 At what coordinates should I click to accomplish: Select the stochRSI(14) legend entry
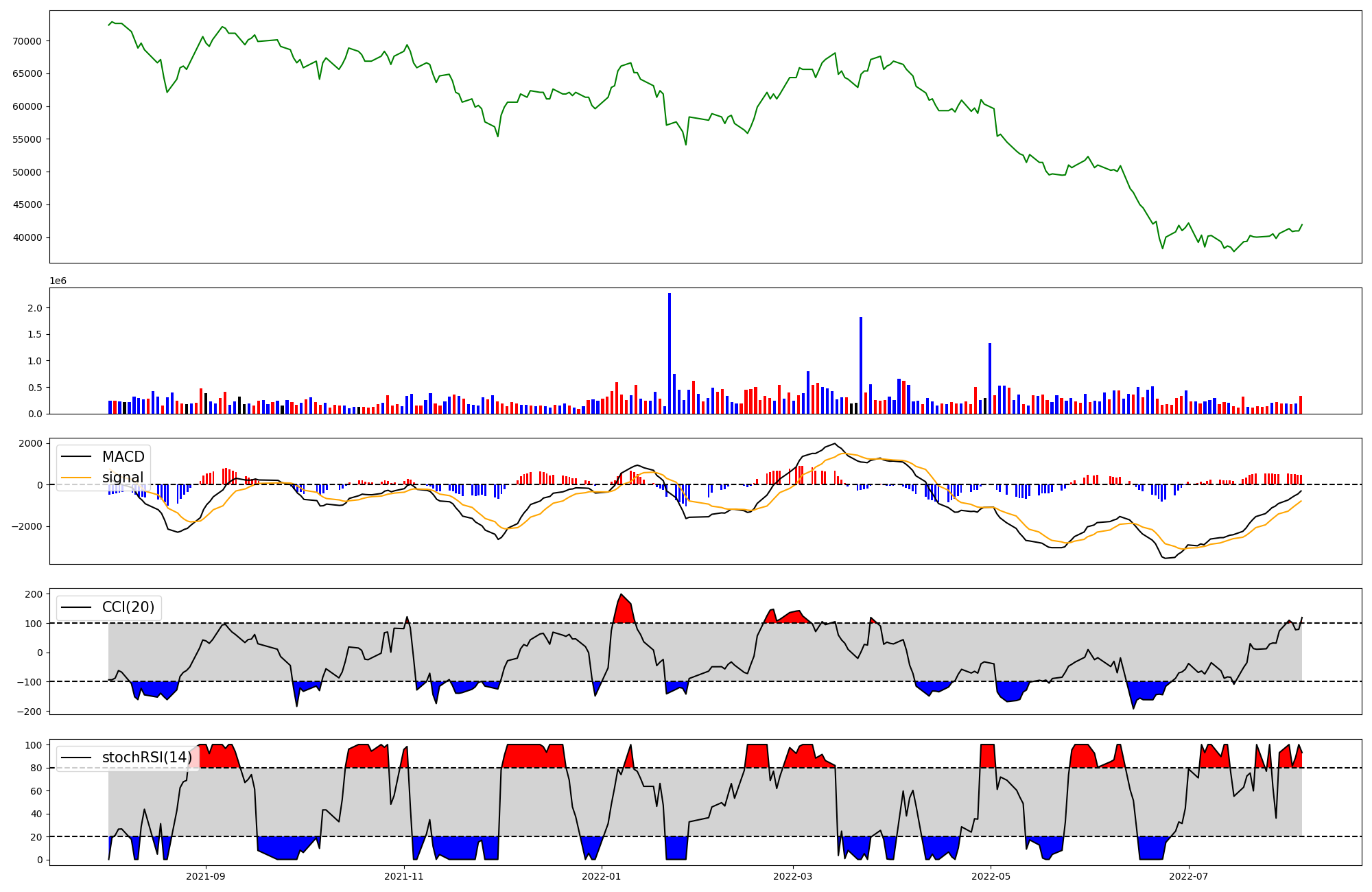(x=146, y=758)
